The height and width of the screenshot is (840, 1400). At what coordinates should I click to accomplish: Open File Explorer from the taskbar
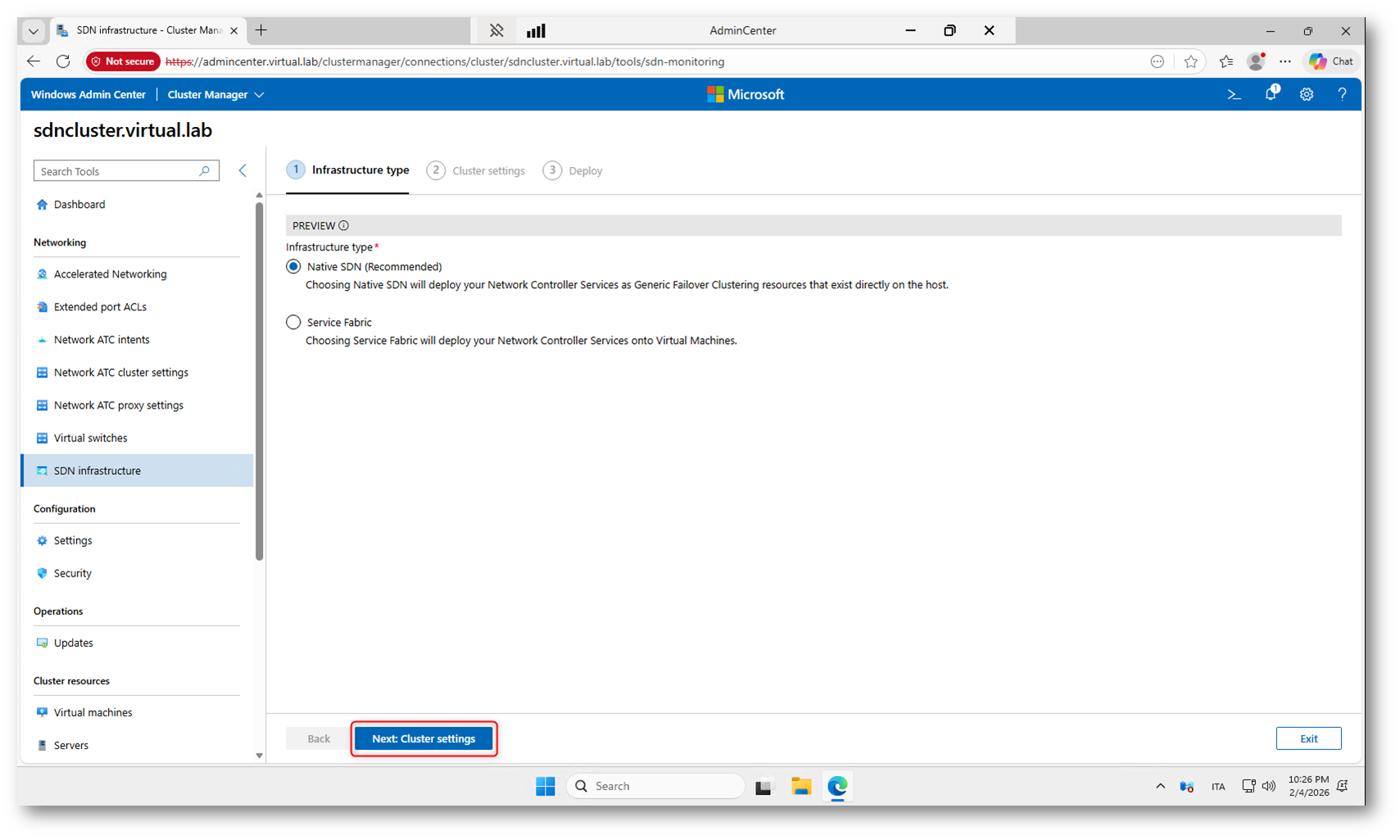pyautogui.click(x=800, y=787)
